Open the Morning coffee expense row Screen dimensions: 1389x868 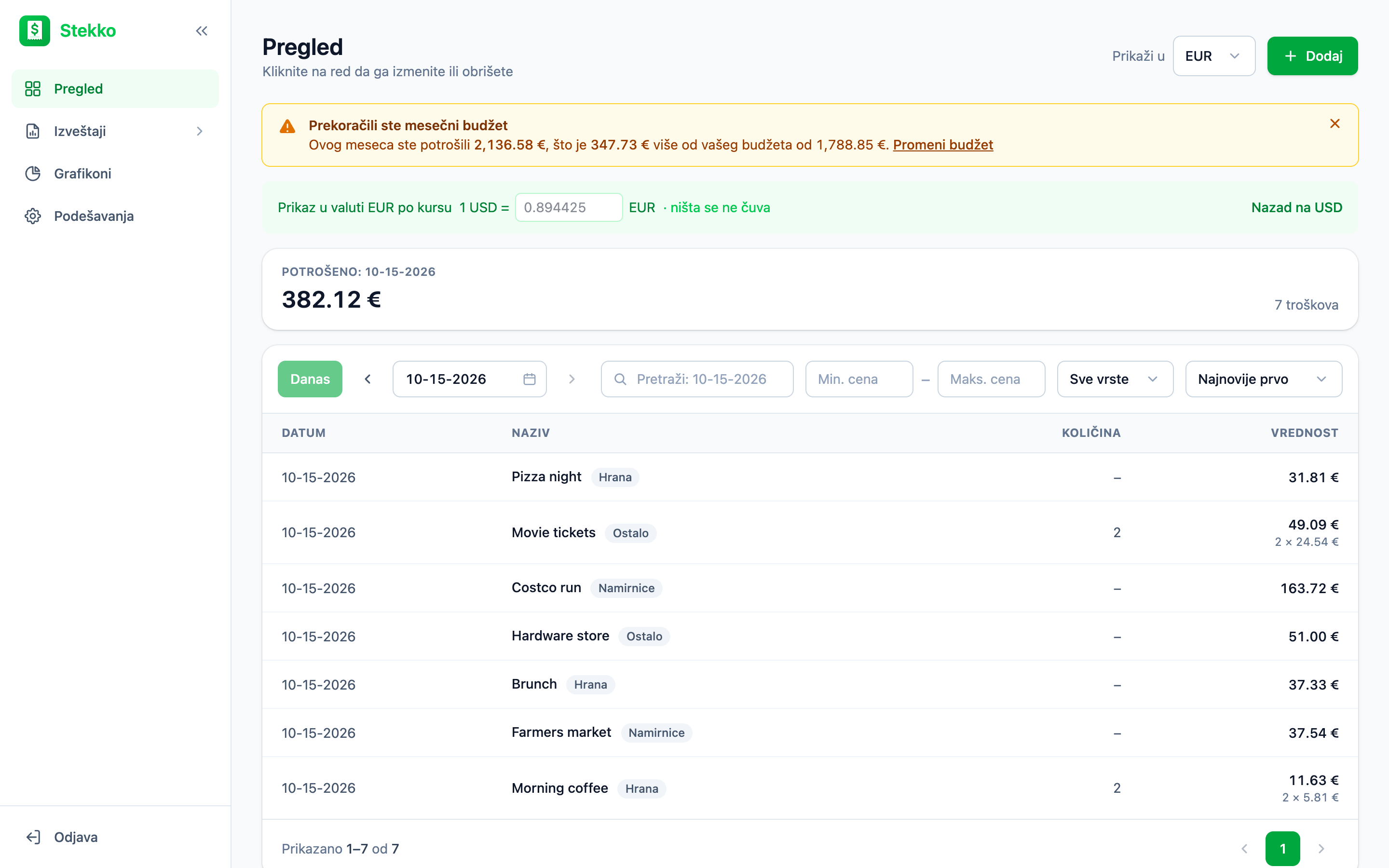click(x=810, y=787)
